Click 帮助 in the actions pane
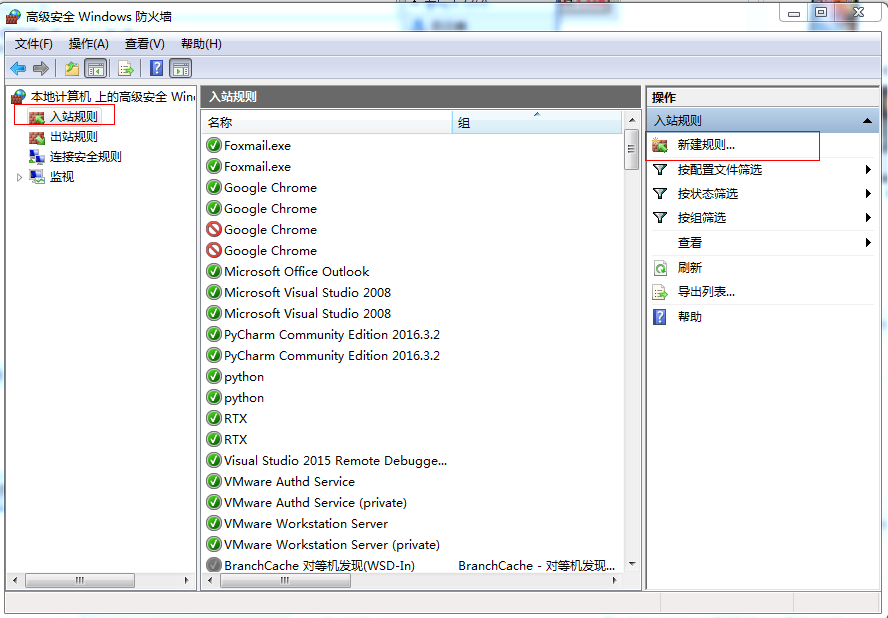This screenshot has width=888, height=618. (x=690, y=317)
